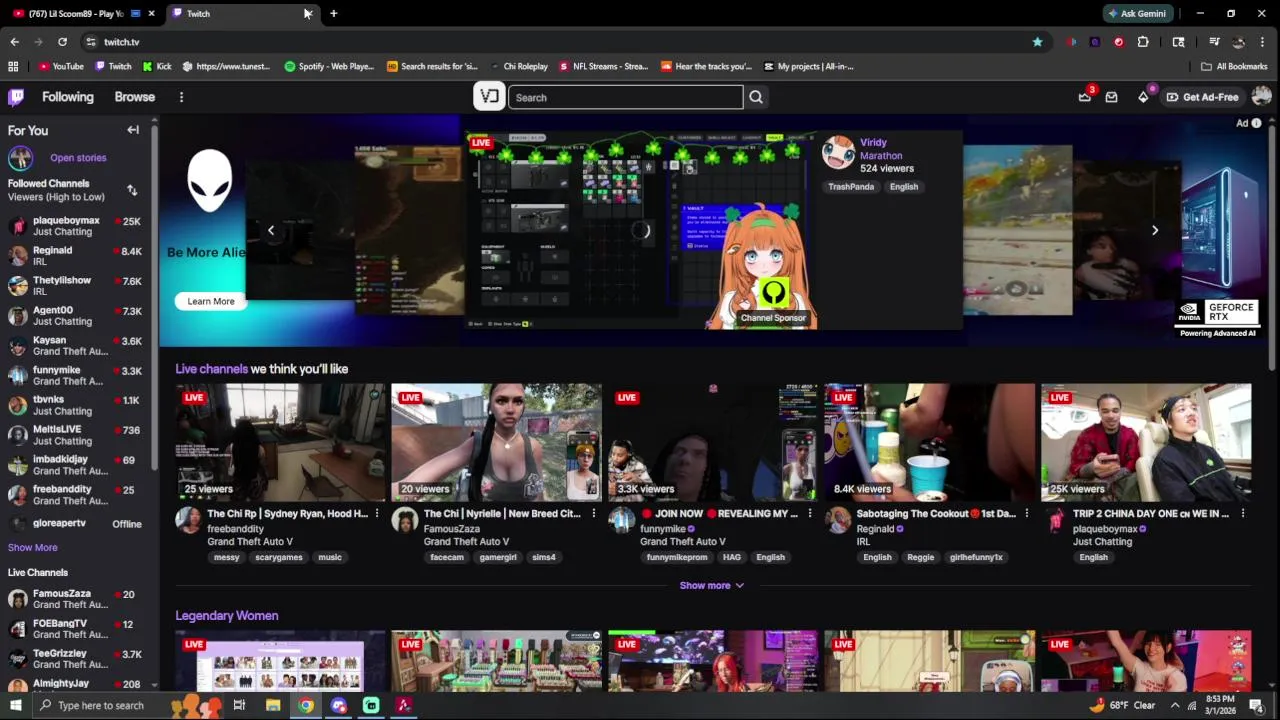Click the browser back arrow
The image size is (1280, 720).
(x=14, y=42)
